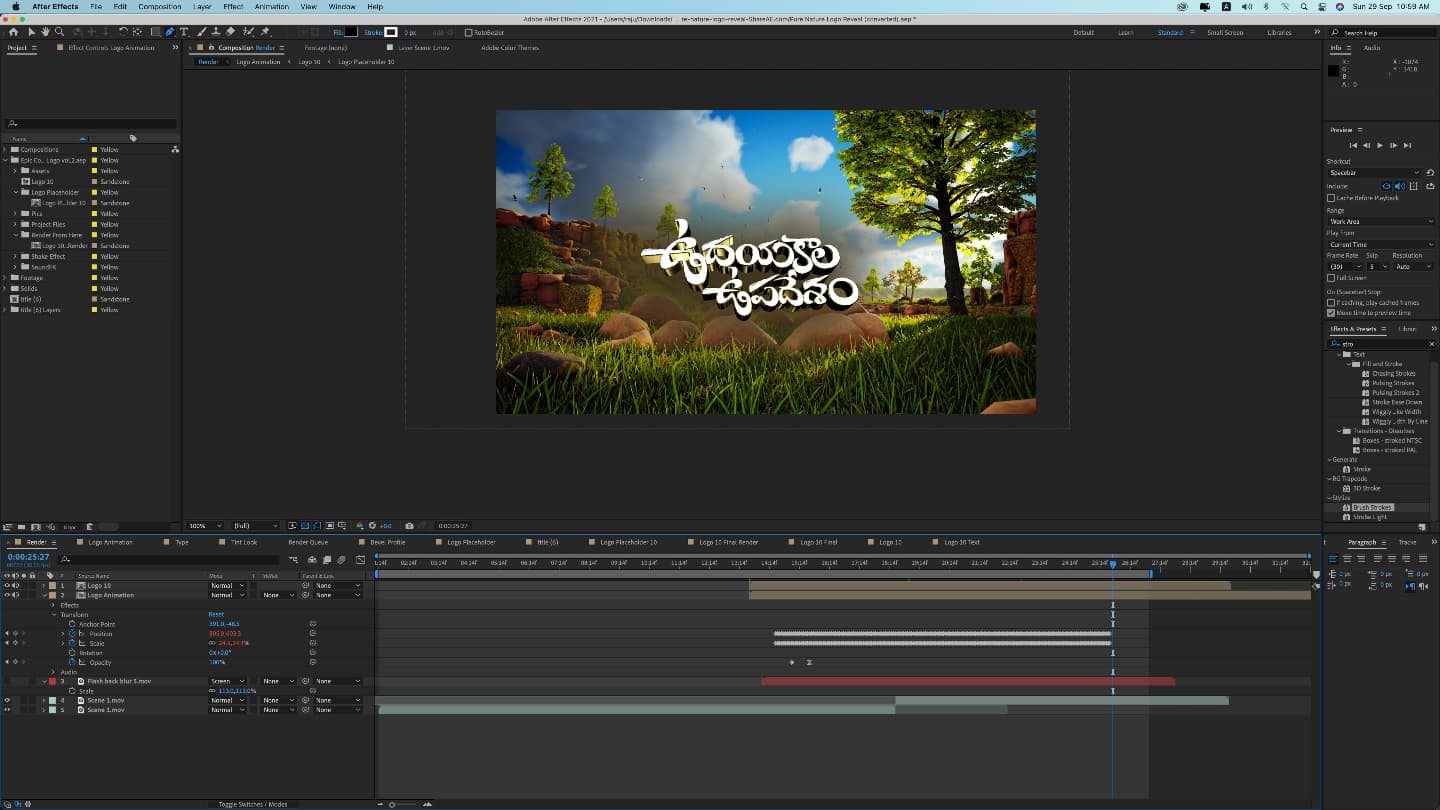Open the Animation menu
The width and height of the screenshot is (1440, 810).
[x=272, y=6]
